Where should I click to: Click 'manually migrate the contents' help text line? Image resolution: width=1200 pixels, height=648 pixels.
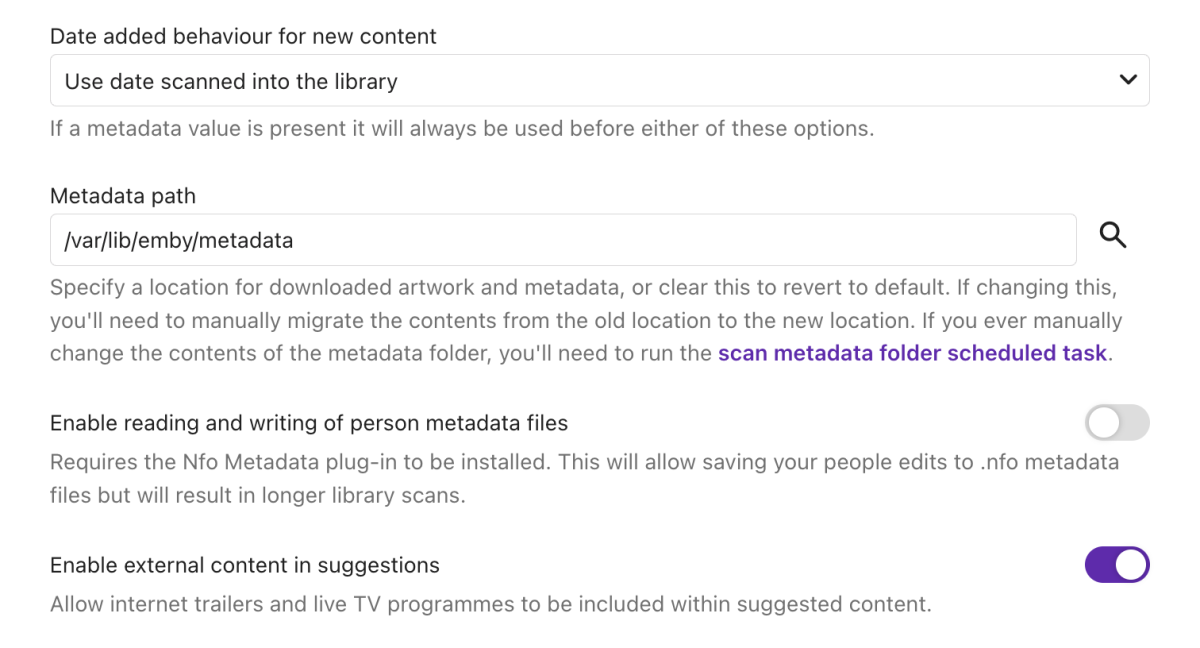(x=586, y=321)
